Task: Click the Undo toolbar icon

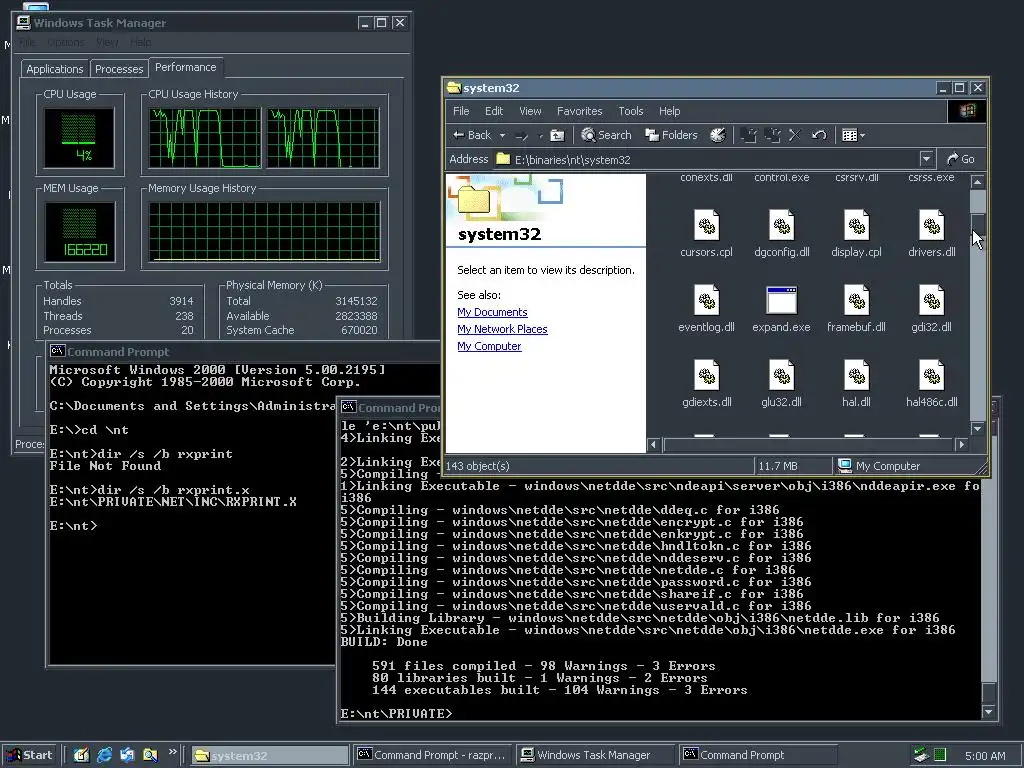Action: pos(819,135)
